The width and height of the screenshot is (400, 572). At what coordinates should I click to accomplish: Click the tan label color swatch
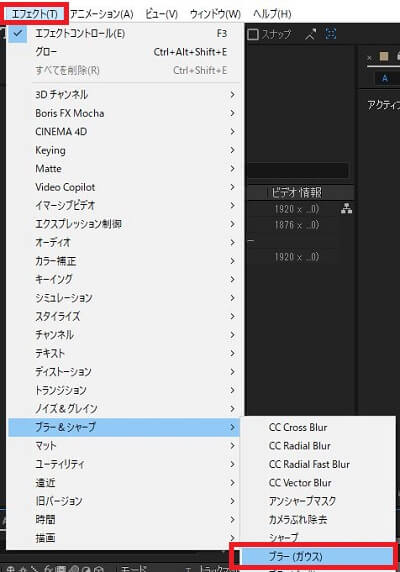pos(384,56)
